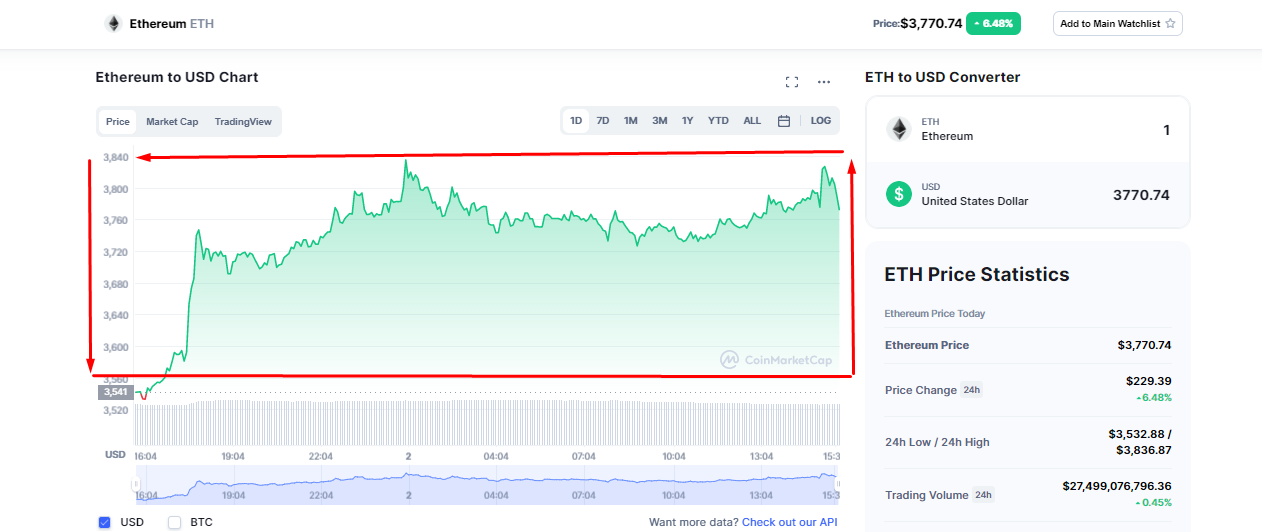Click the Ethereum Price value $3,770.74

1144,345
